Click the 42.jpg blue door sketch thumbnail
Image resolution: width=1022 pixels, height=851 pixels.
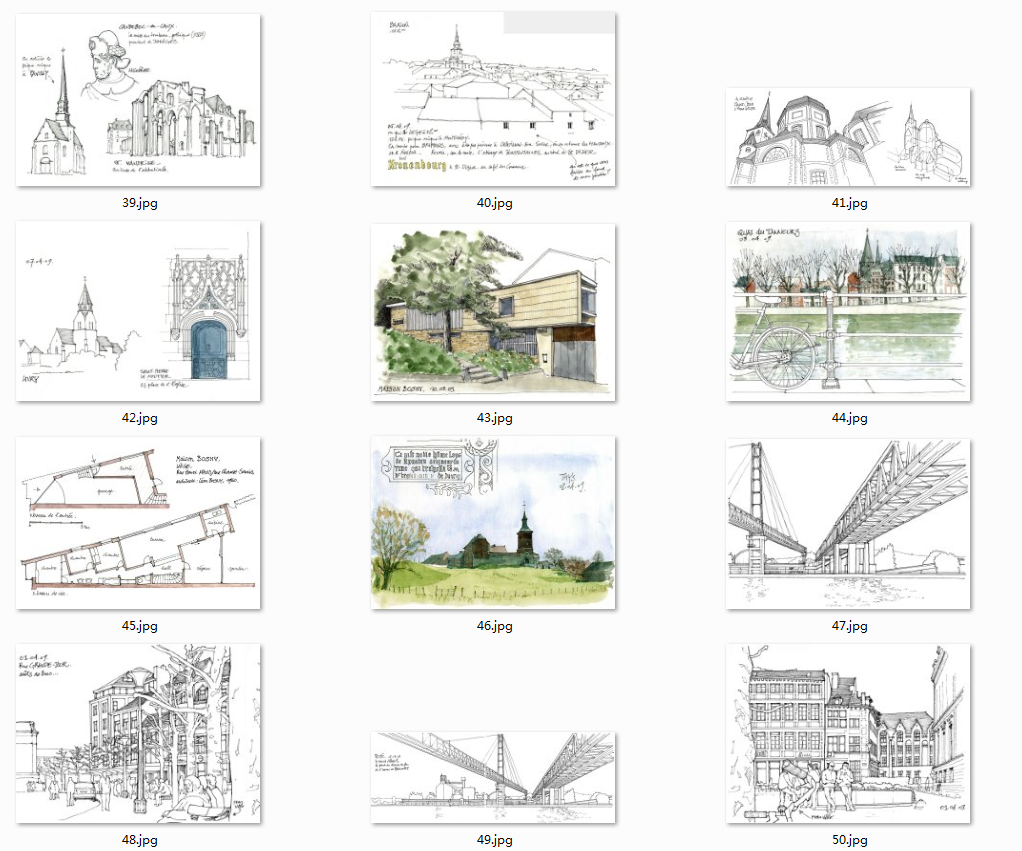point(138,311)
